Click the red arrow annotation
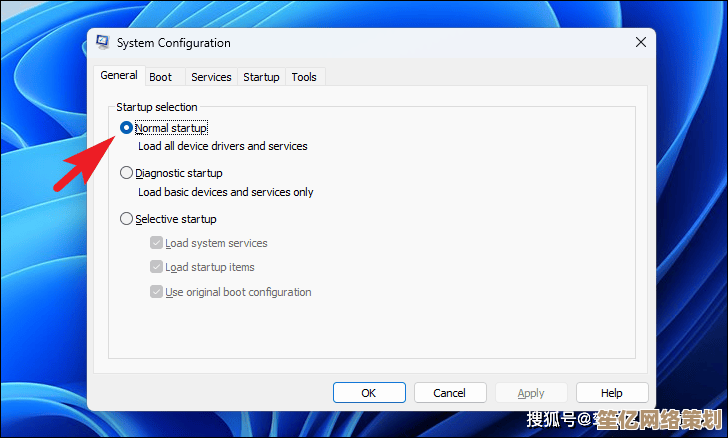The width and height of the screenshot is (728, 438). (x=81, y=161)
